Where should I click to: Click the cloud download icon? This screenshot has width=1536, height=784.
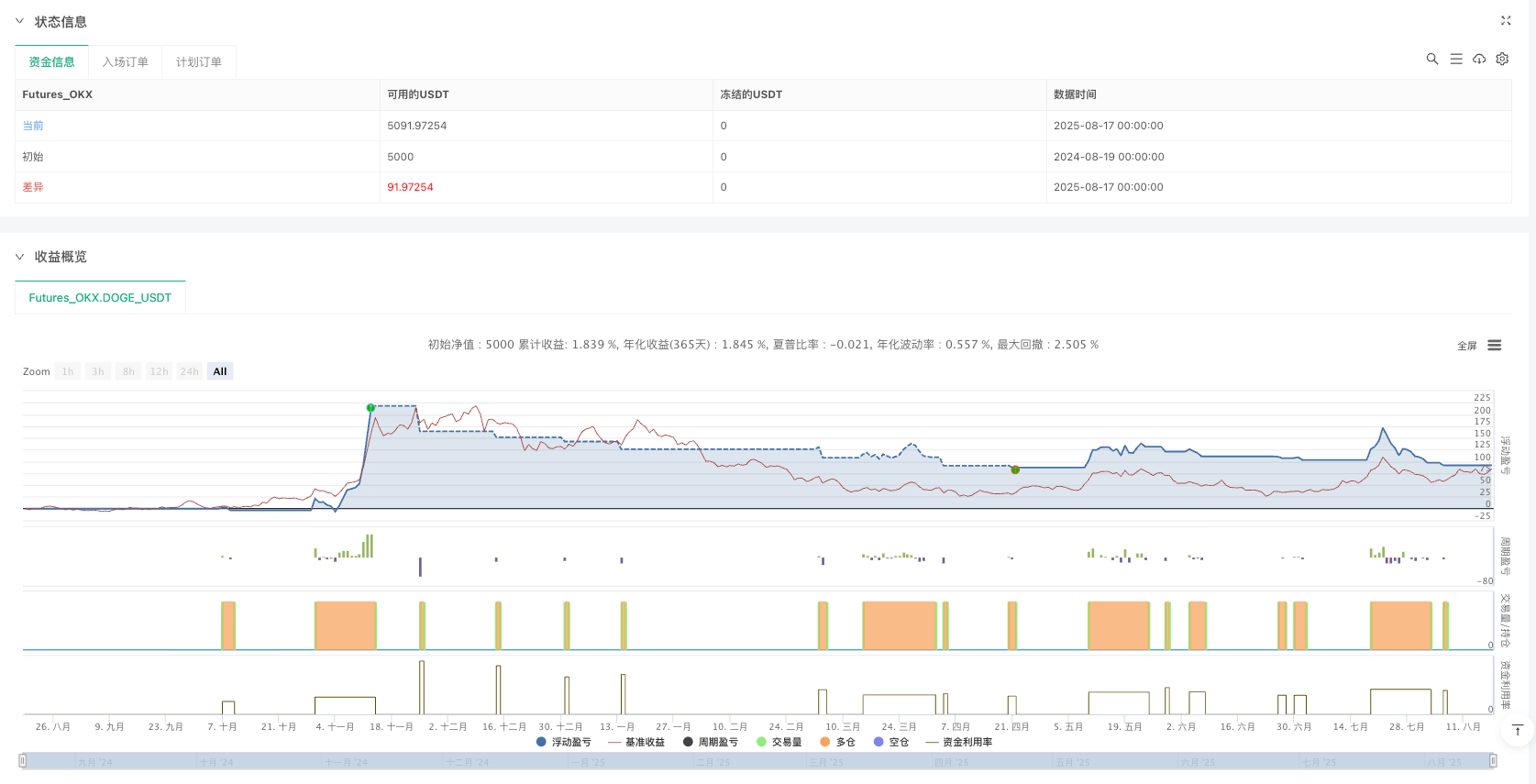coord(1479,59)
